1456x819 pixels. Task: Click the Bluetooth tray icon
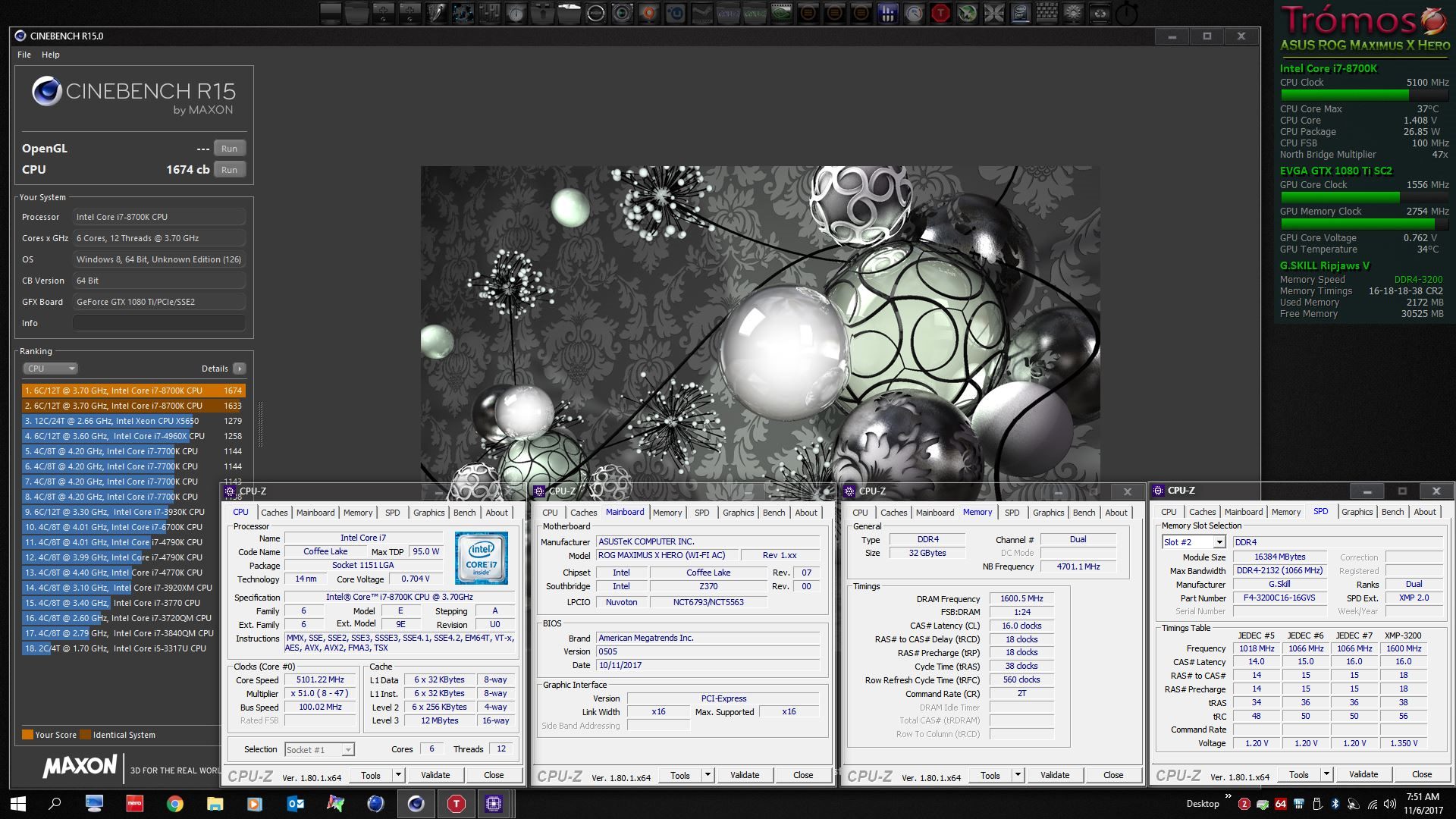point(1335,804)
